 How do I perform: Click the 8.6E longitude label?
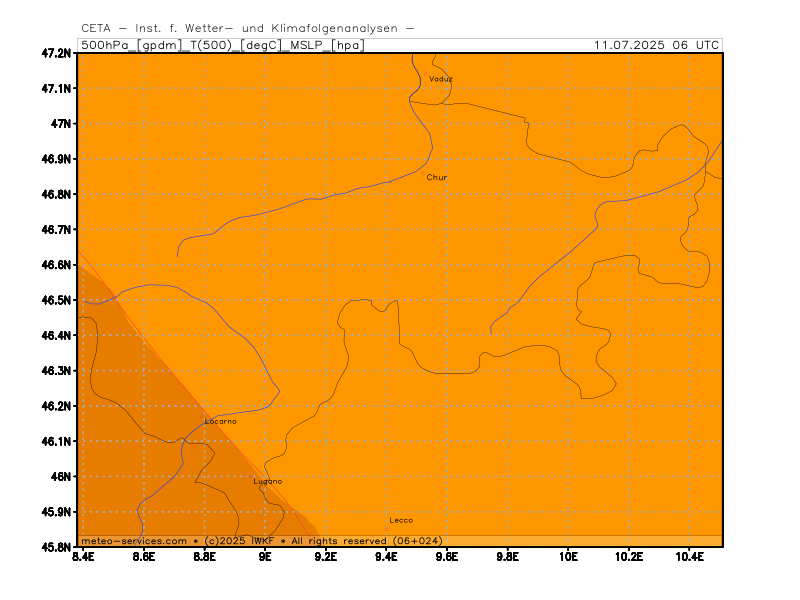[x=144, y=557]
